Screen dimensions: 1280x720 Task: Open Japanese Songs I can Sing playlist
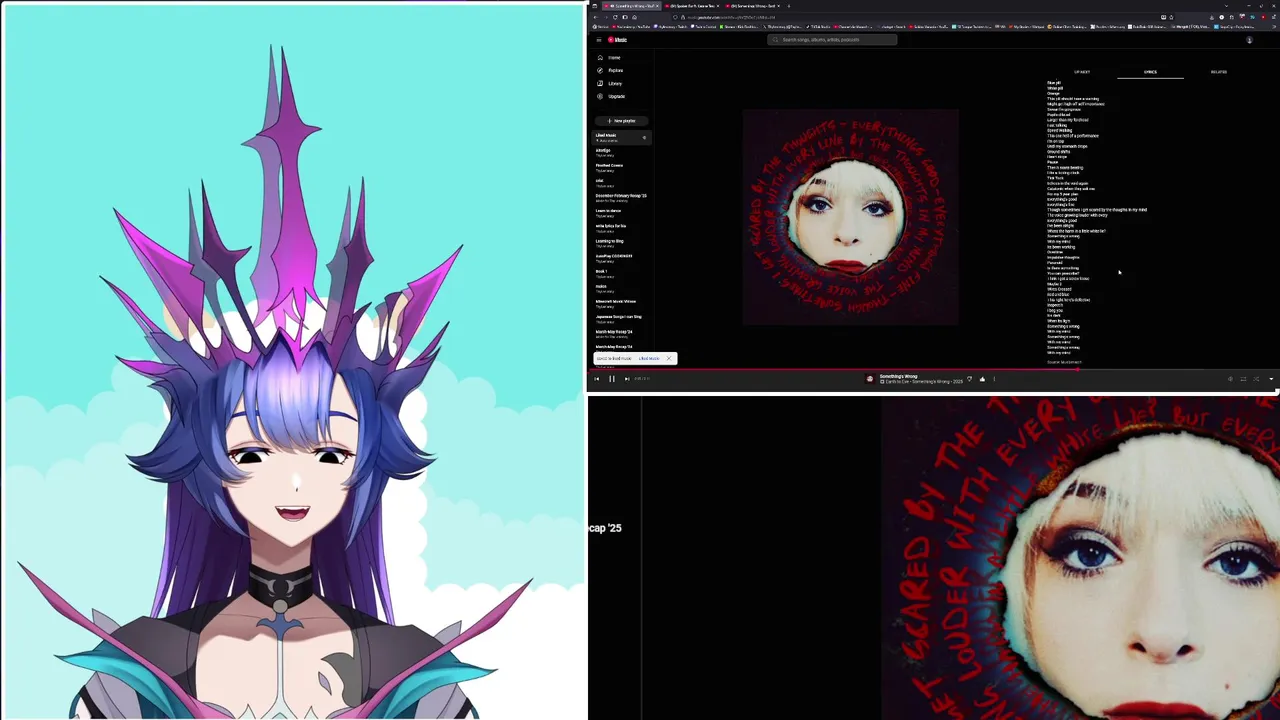pos(619,318)
